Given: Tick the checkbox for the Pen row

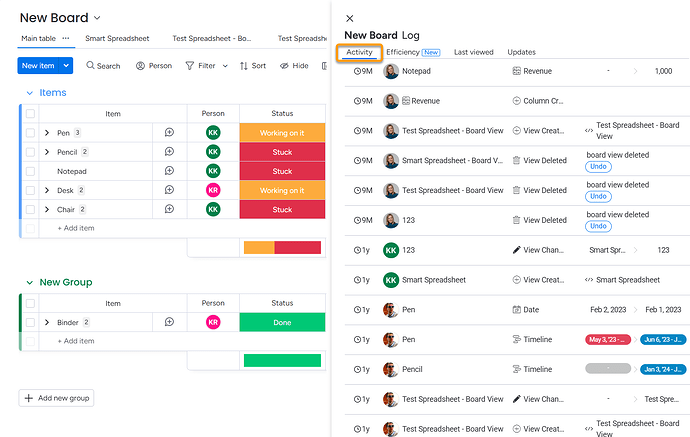Looking at the screenshot, I should 30,132.
